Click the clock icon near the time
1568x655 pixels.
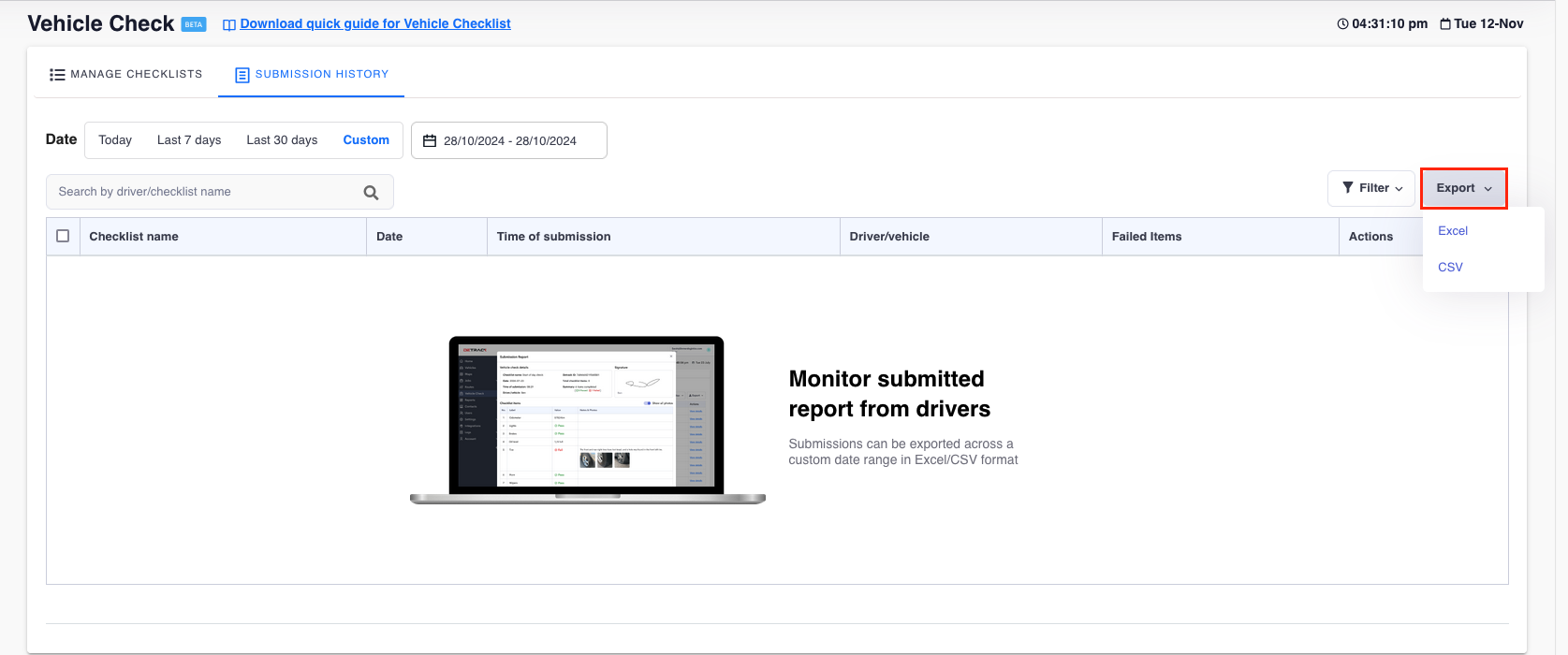pyautogui.click(x=1342, y=24)
